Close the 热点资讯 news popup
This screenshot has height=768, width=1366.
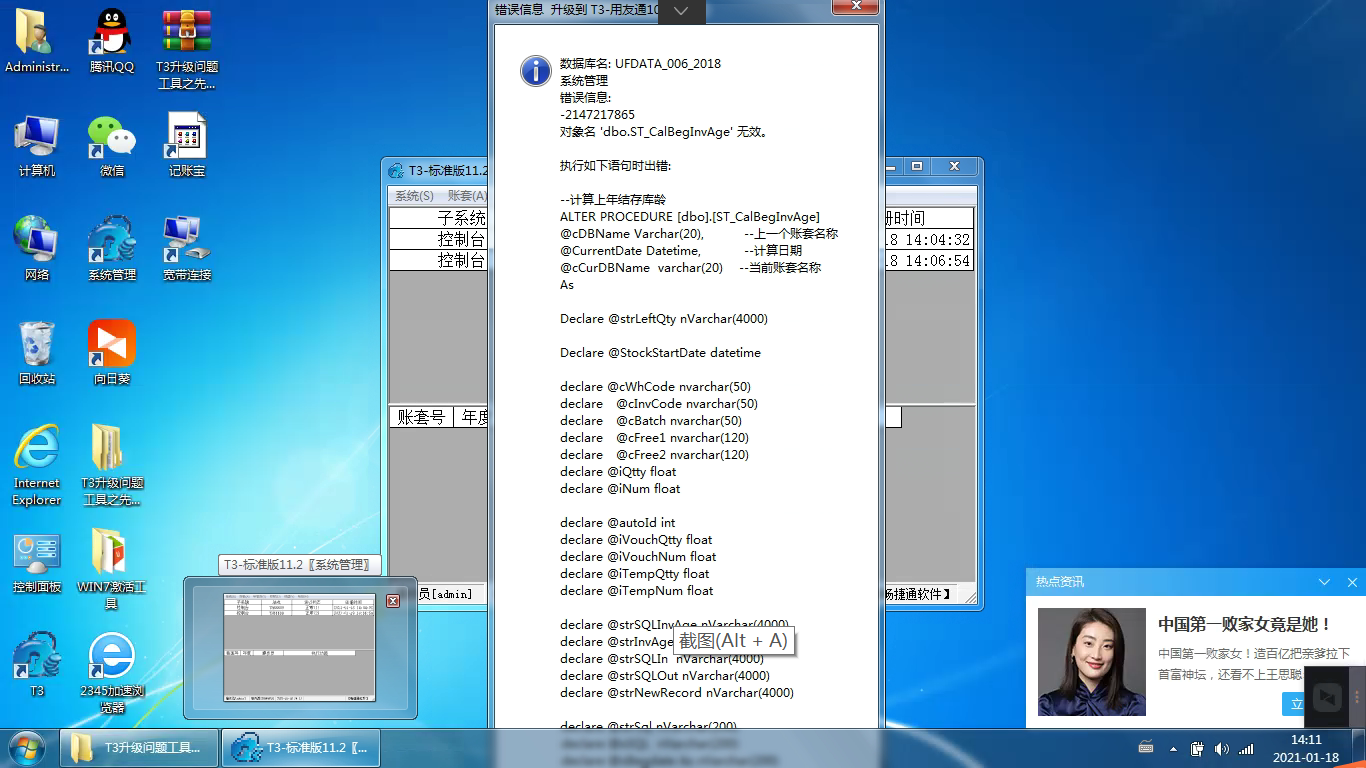coord(1352,582)
